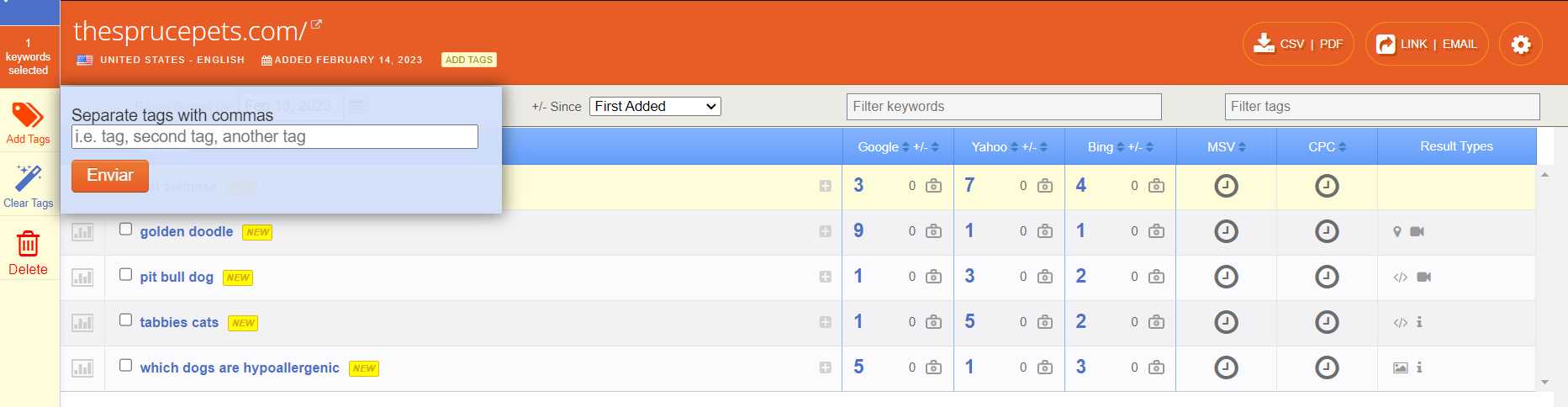The height and width of the screenshot is (407, 1568).
Task: Click the calendar icon next to the date field
Action: tap(356, 107)
